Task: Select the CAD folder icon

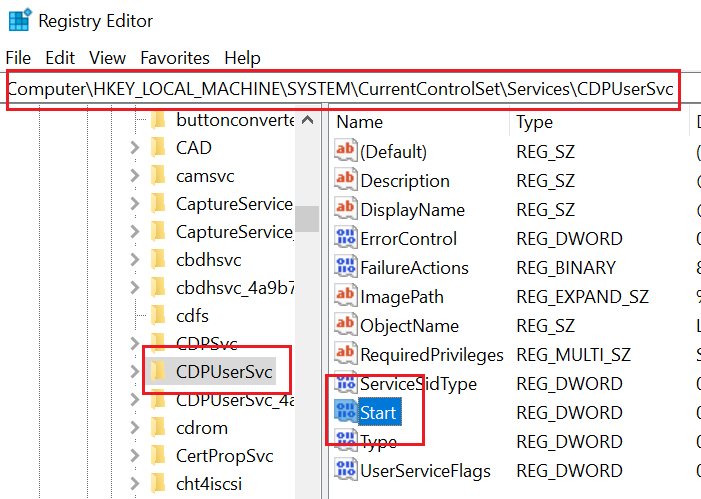Action: click(x=158, y=148)
